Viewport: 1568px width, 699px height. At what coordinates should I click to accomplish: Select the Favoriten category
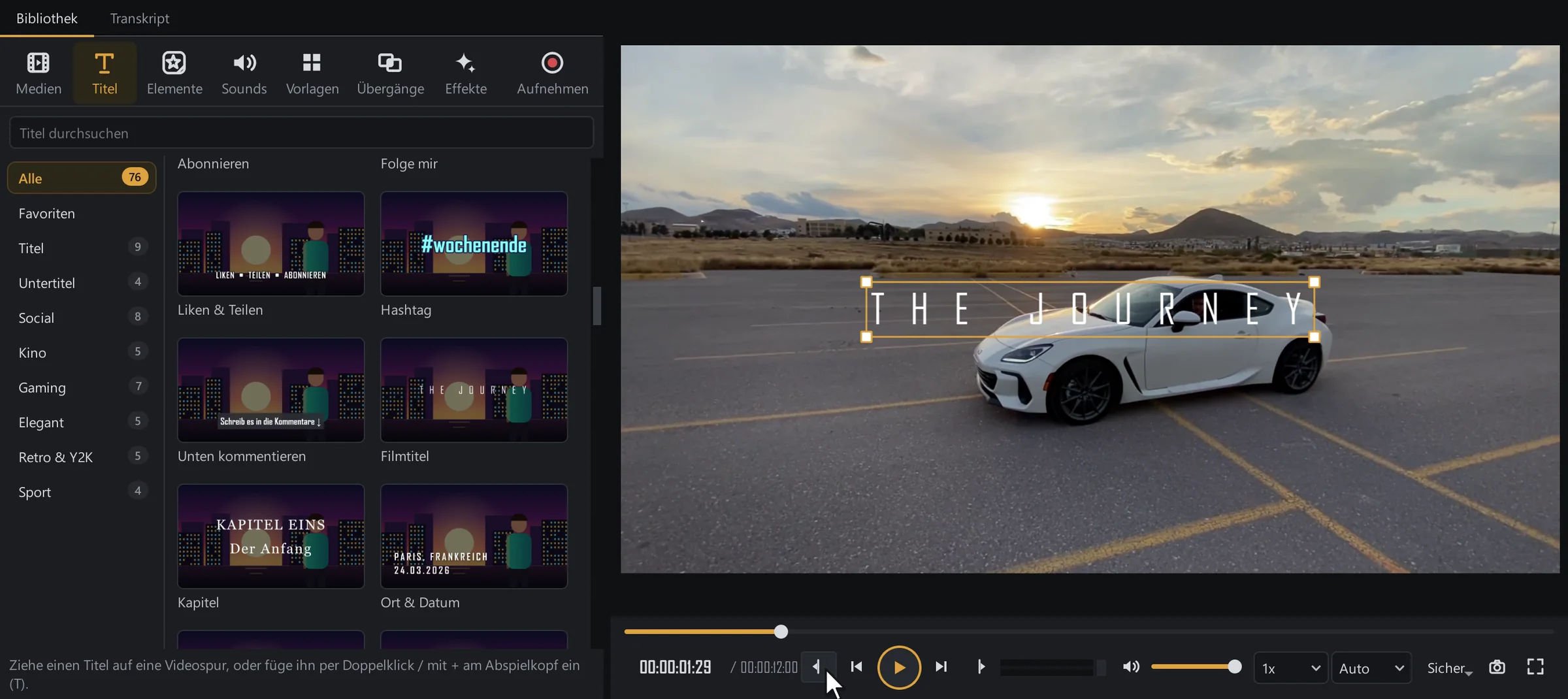point(82,213)
